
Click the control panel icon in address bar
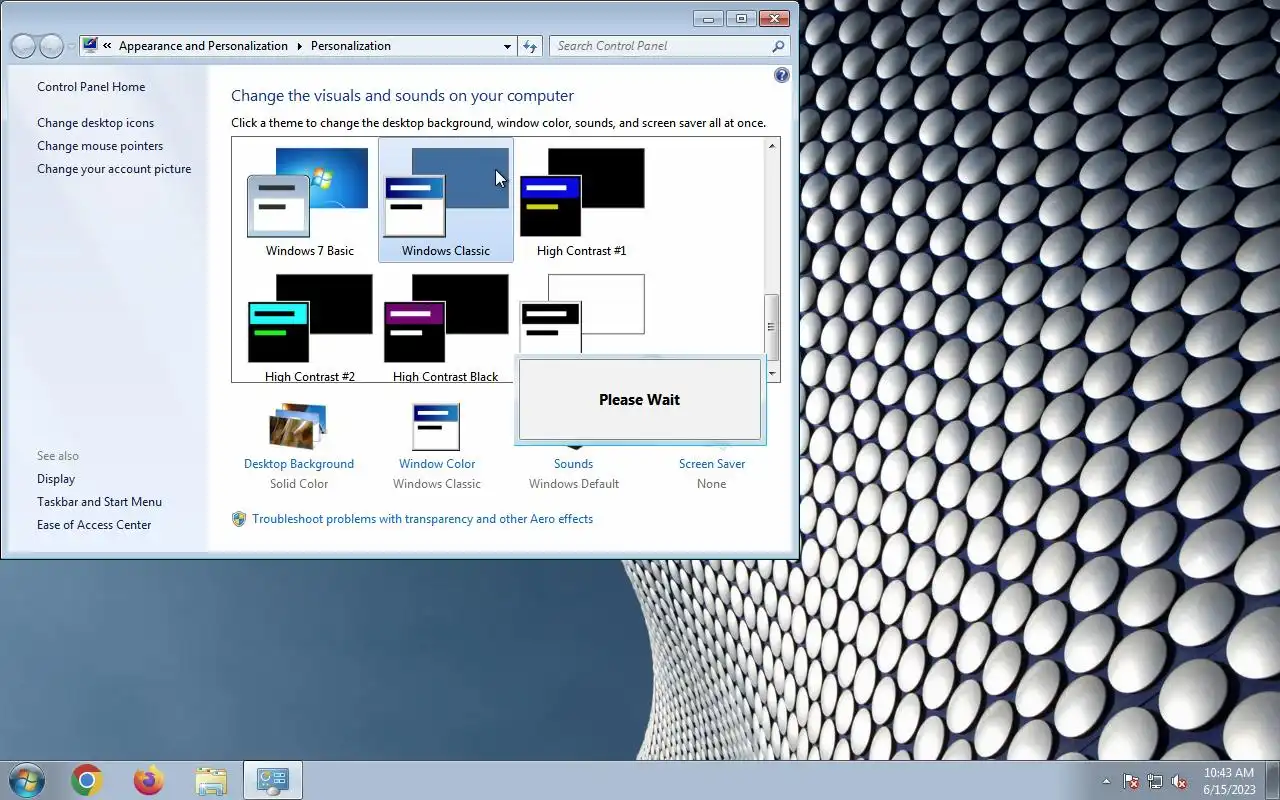(90, 45)
